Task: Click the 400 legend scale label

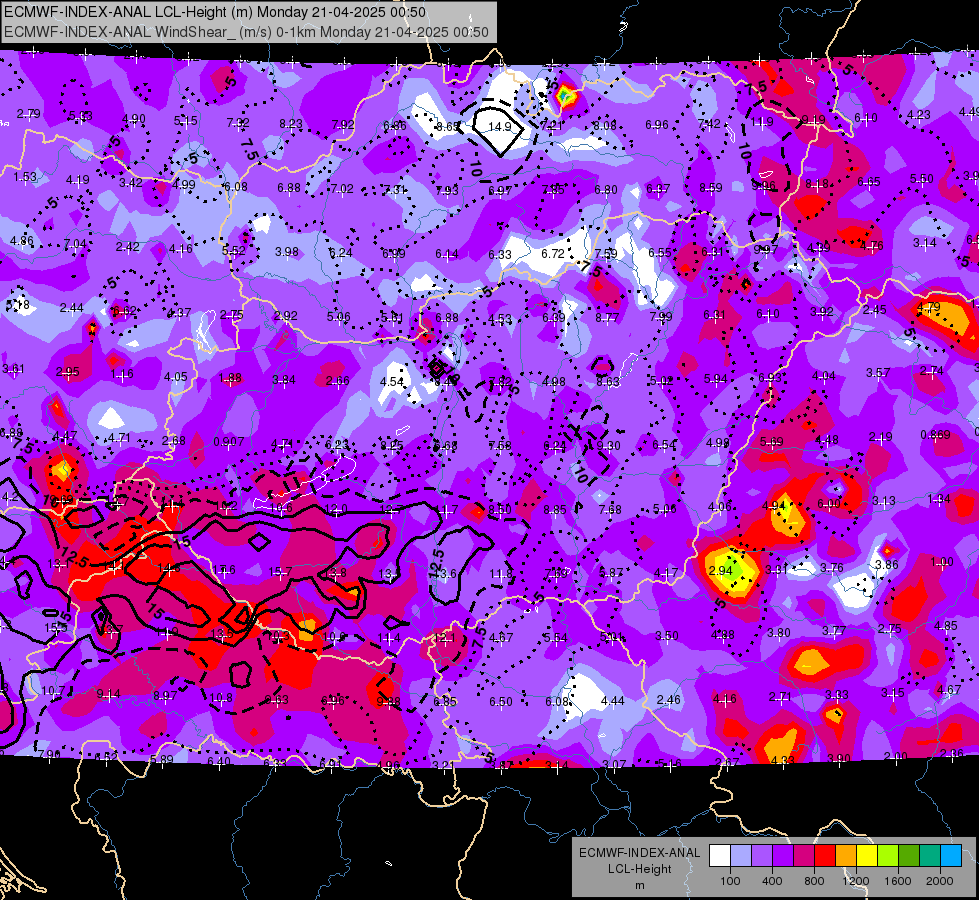Action: coord(772,881)
